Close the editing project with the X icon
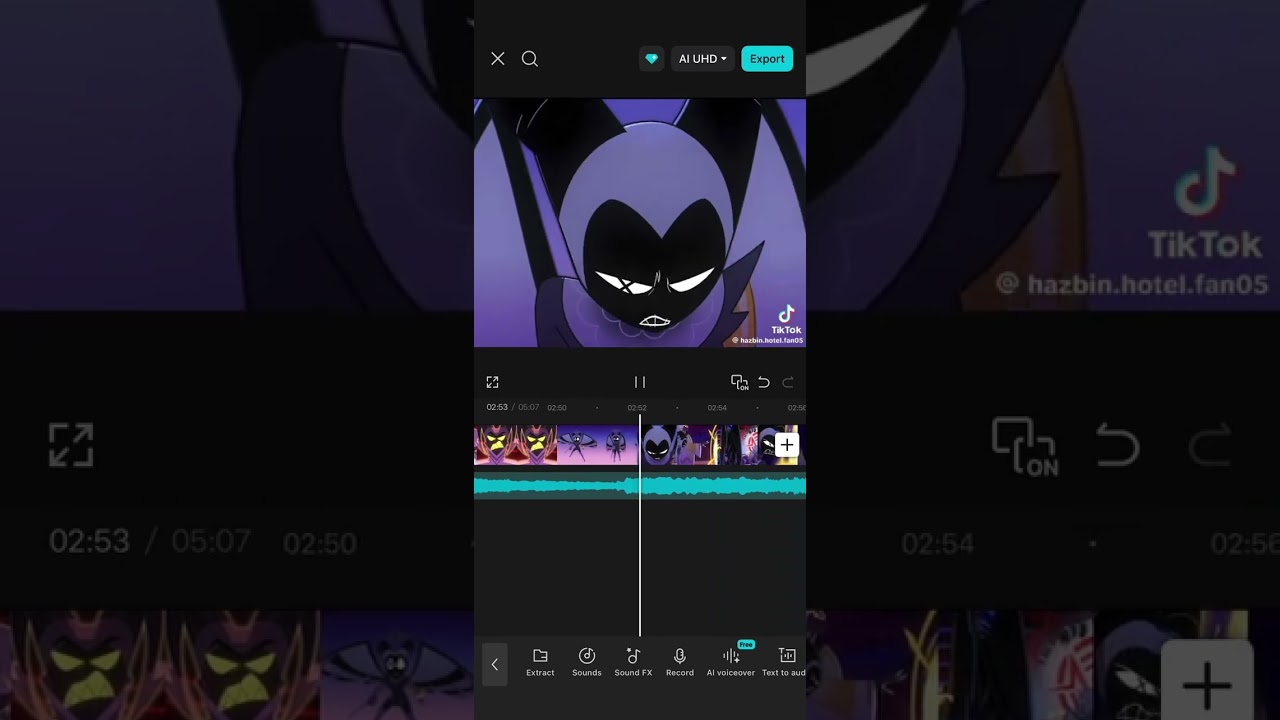 click(x=498, y=59)
